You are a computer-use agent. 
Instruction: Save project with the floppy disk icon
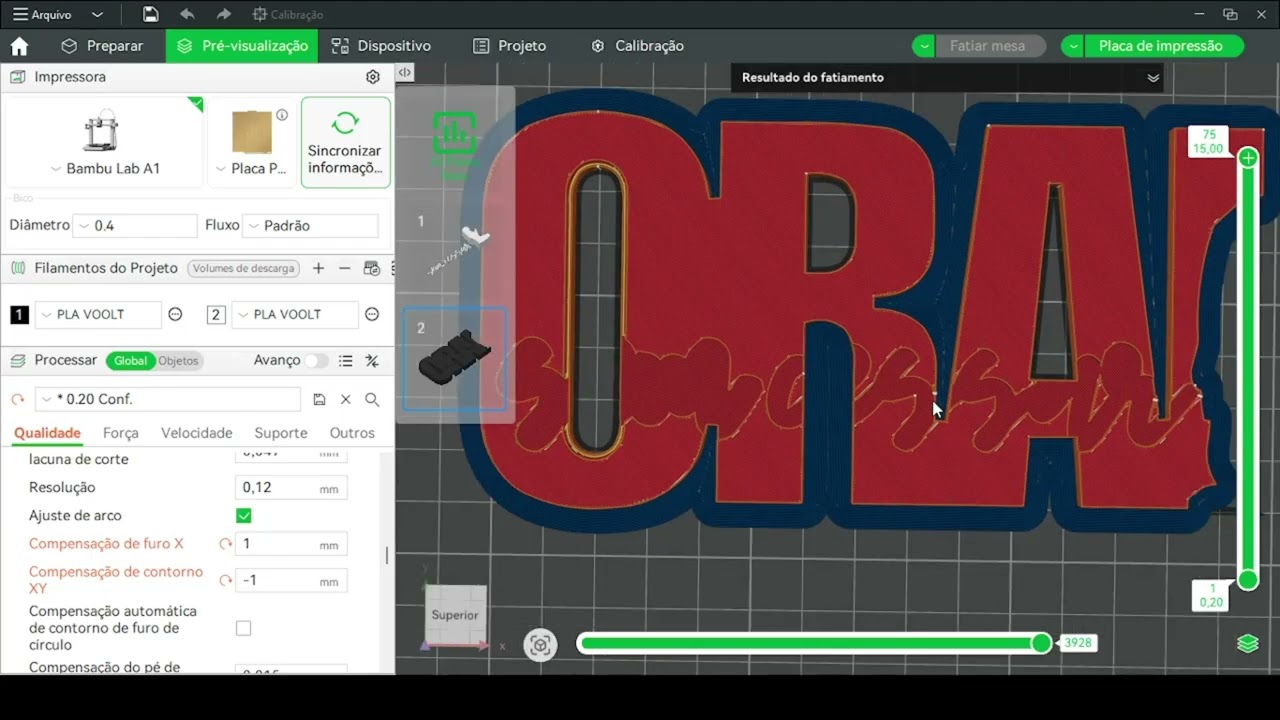click(150, 14)
